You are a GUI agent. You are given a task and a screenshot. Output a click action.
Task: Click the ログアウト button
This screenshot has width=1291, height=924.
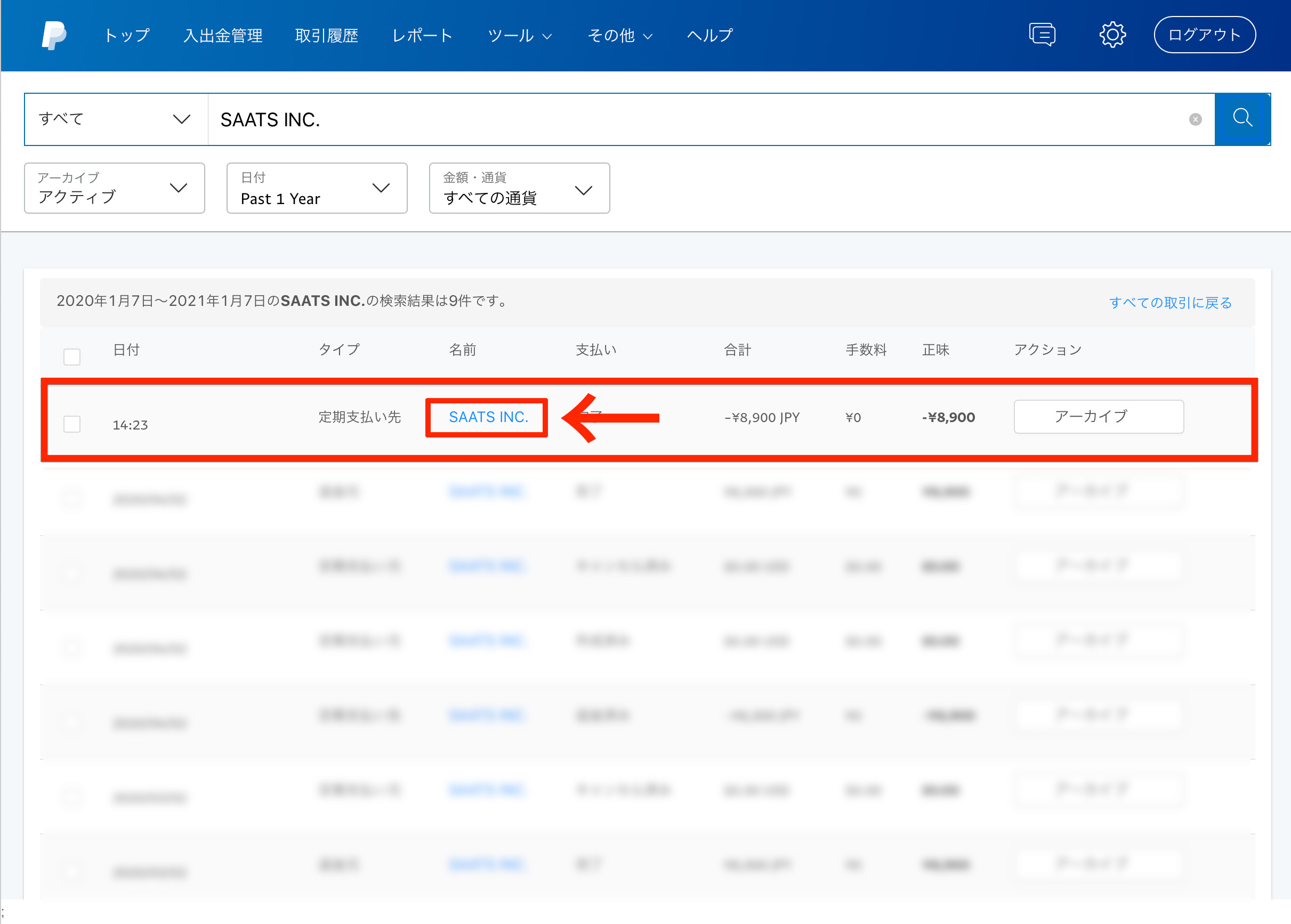pos(1204,35)
